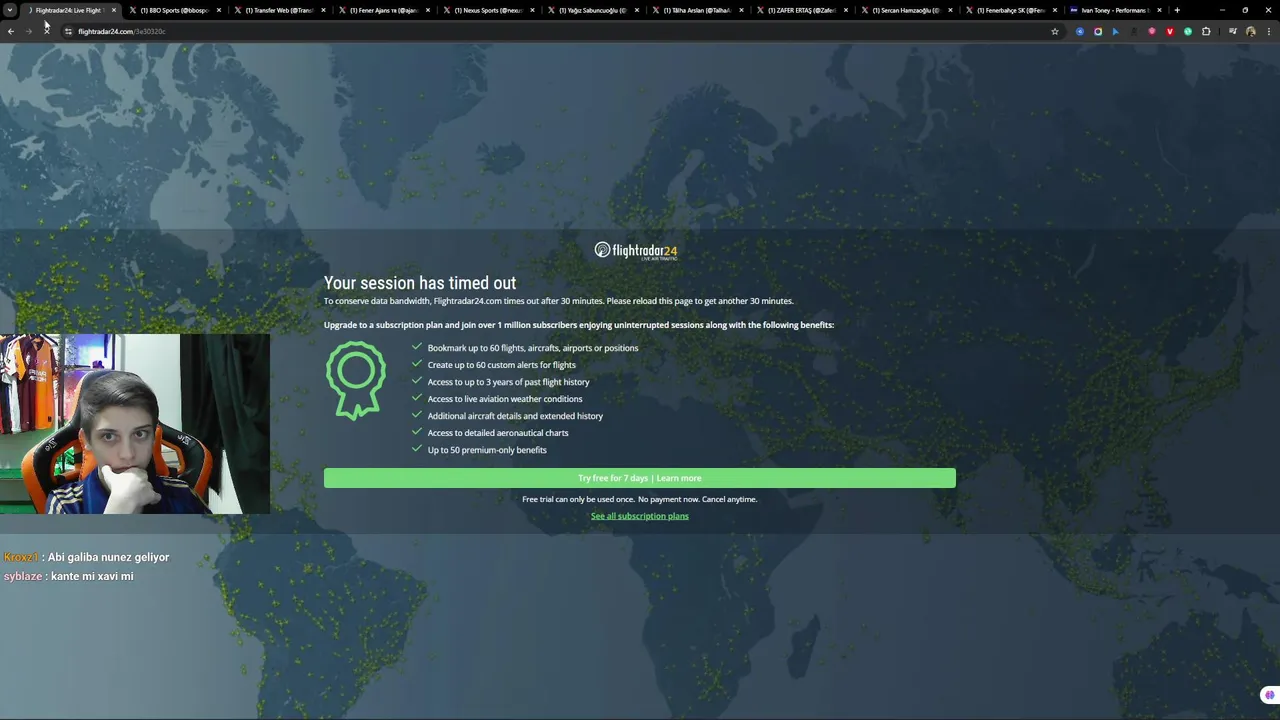This screenshot has height=720, width=1280.
Task: Click 'Bookmark up to 60 flights' benefit text
Action: (x=533, y=348)
